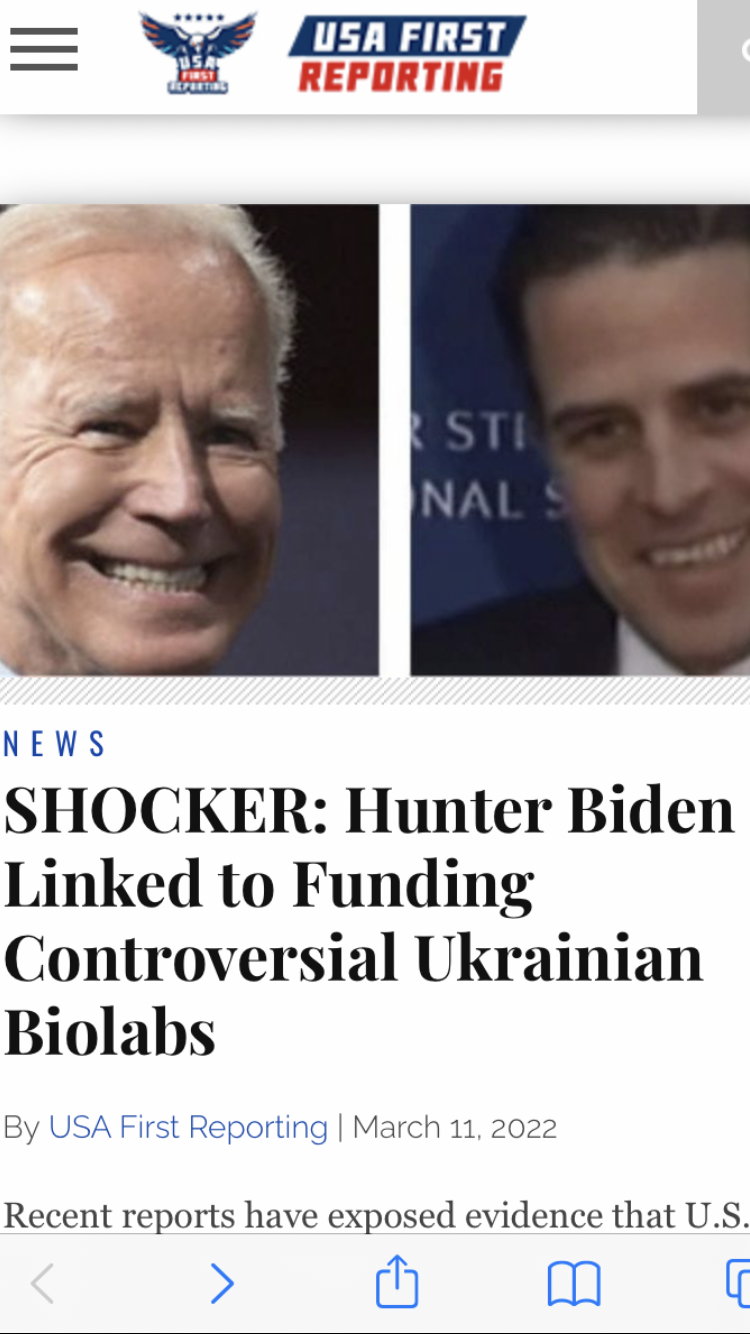Click the "By" label before author name
The height and width of the screenshot is (1334, 750).
coord(21,1127)
